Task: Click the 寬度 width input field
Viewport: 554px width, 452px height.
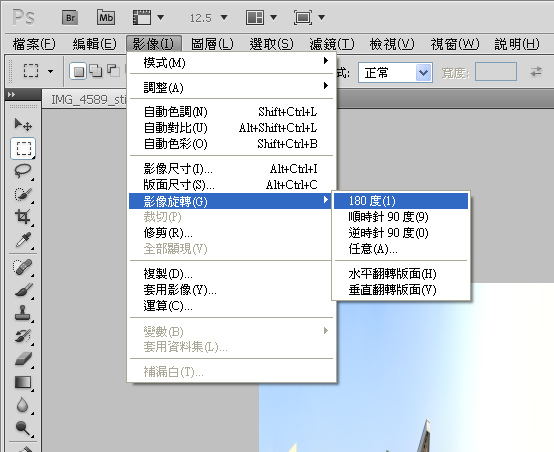Action: (496, 72)
